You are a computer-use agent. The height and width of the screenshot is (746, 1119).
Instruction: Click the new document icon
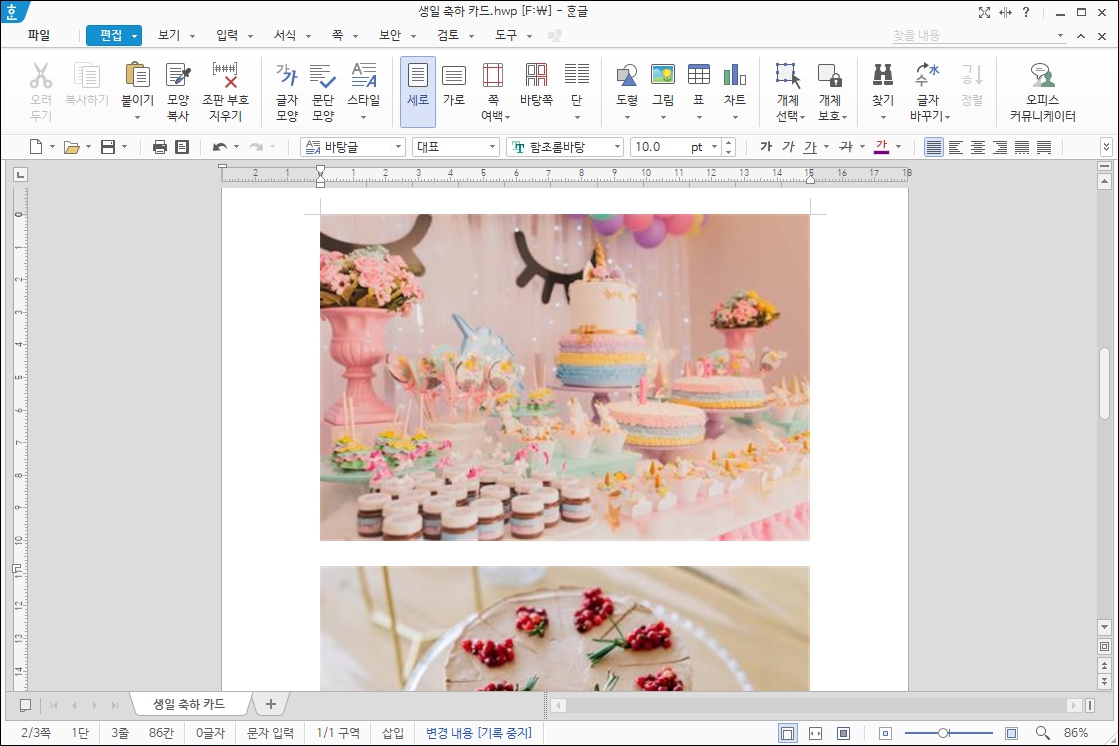(x=36, y=147)
